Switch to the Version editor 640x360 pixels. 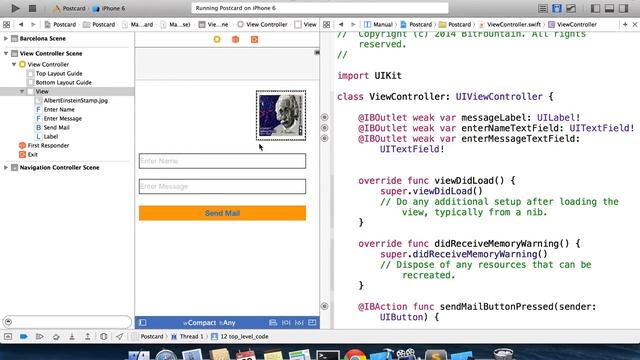(x=571, y=8)
